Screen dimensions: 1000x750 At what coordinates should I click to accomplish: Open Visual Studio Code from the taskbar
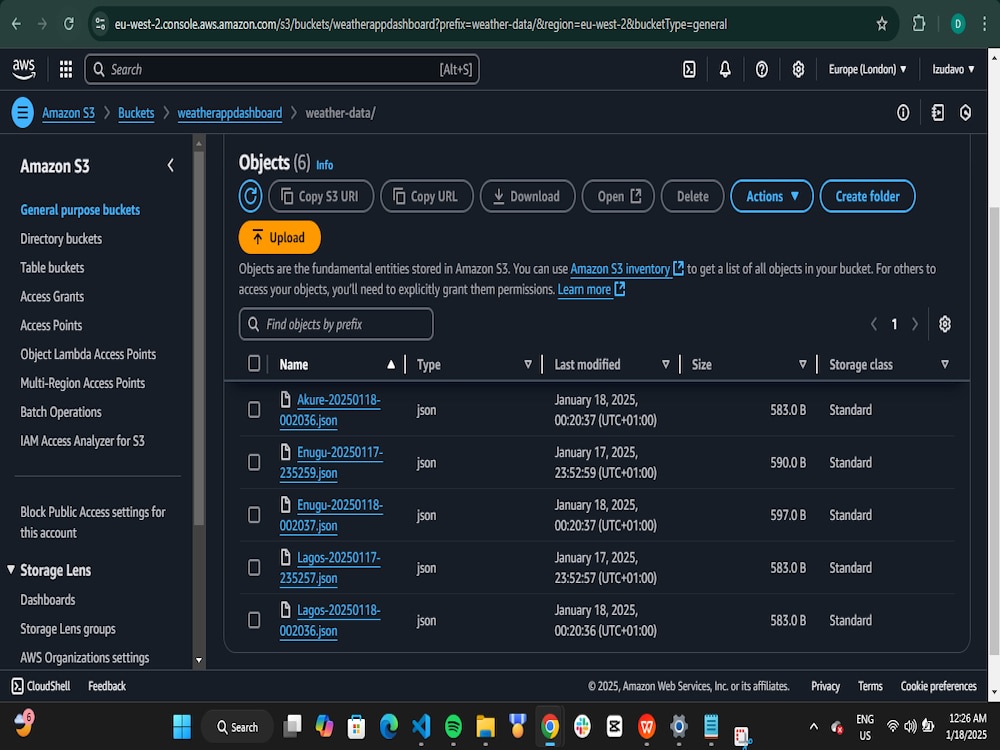tap(421, 726)
